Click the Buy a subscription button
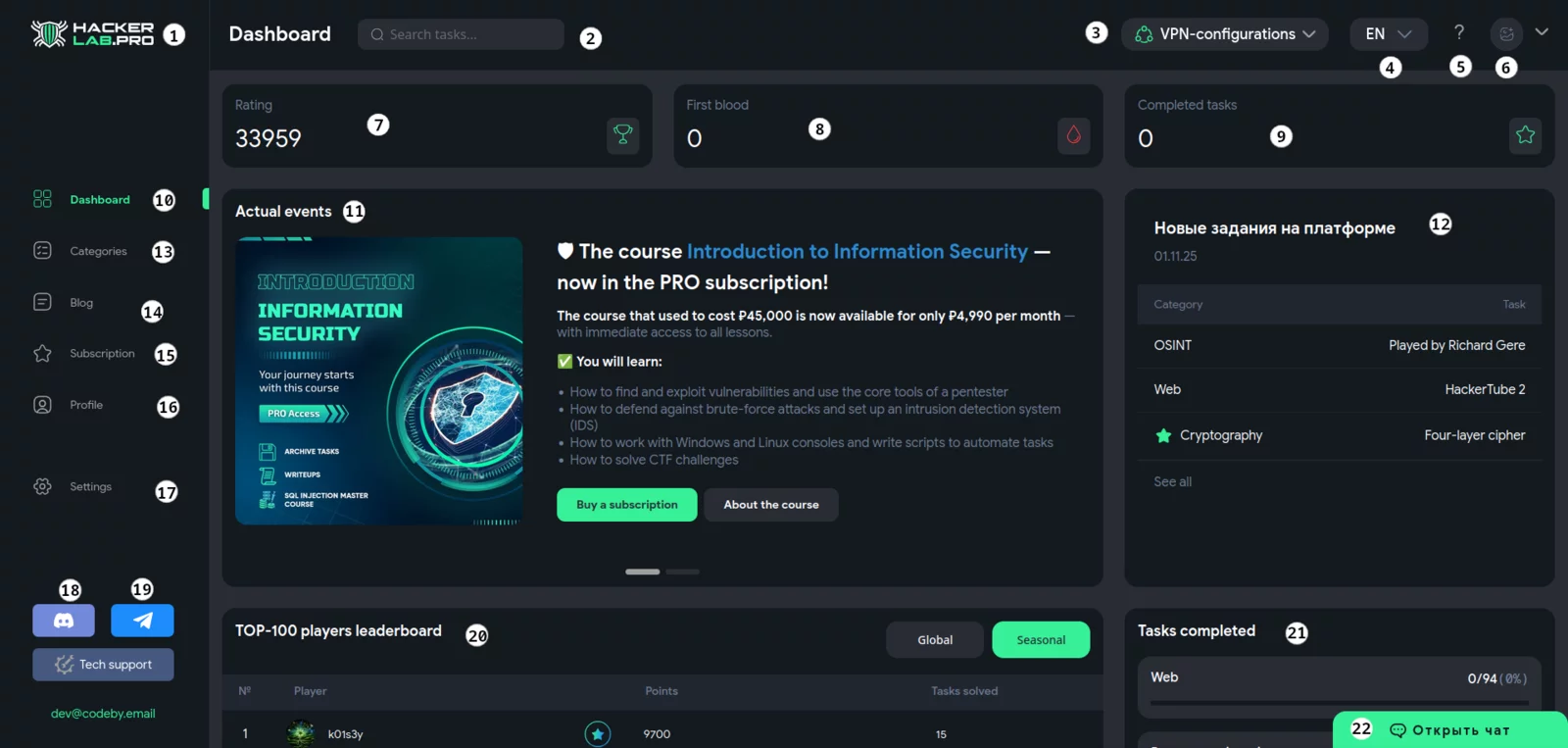 [x=627, y=505]
